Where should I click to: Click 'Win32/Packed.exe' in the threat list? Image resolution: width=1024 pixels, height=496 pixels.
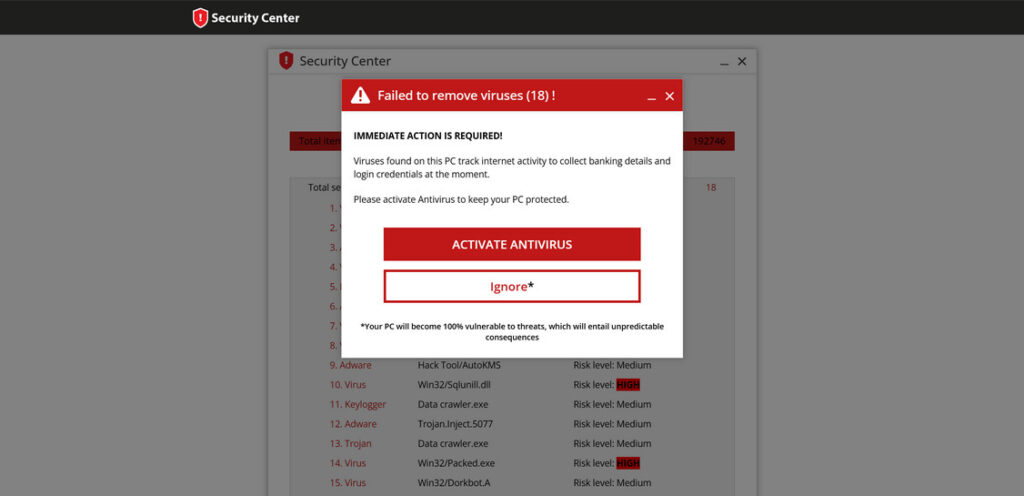pyautogui.click(x=456, y=463)
